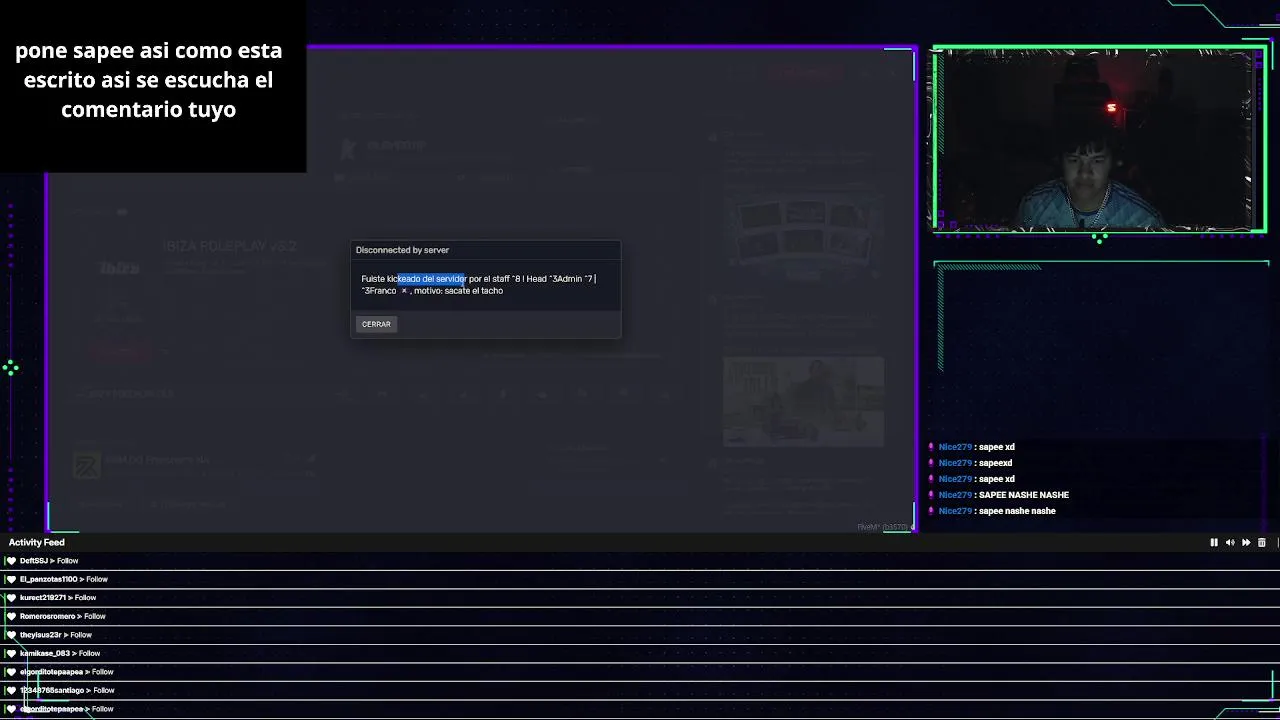Click the chat message 'sapeexd'
This screenshot has width=1280, height=720.
point(996,463)
